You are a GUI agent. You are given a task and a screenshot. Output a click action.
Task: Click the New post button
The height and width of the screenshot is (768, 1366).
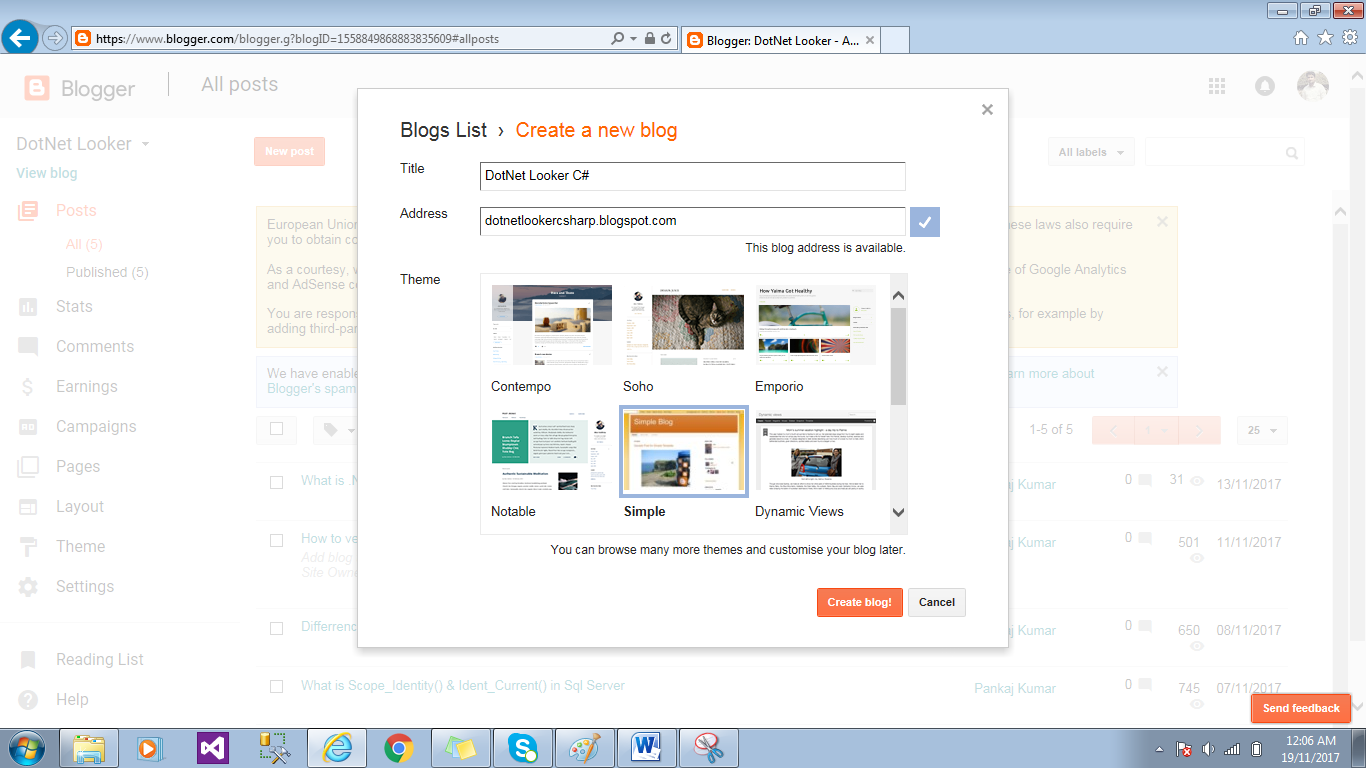tap(289, 151)
